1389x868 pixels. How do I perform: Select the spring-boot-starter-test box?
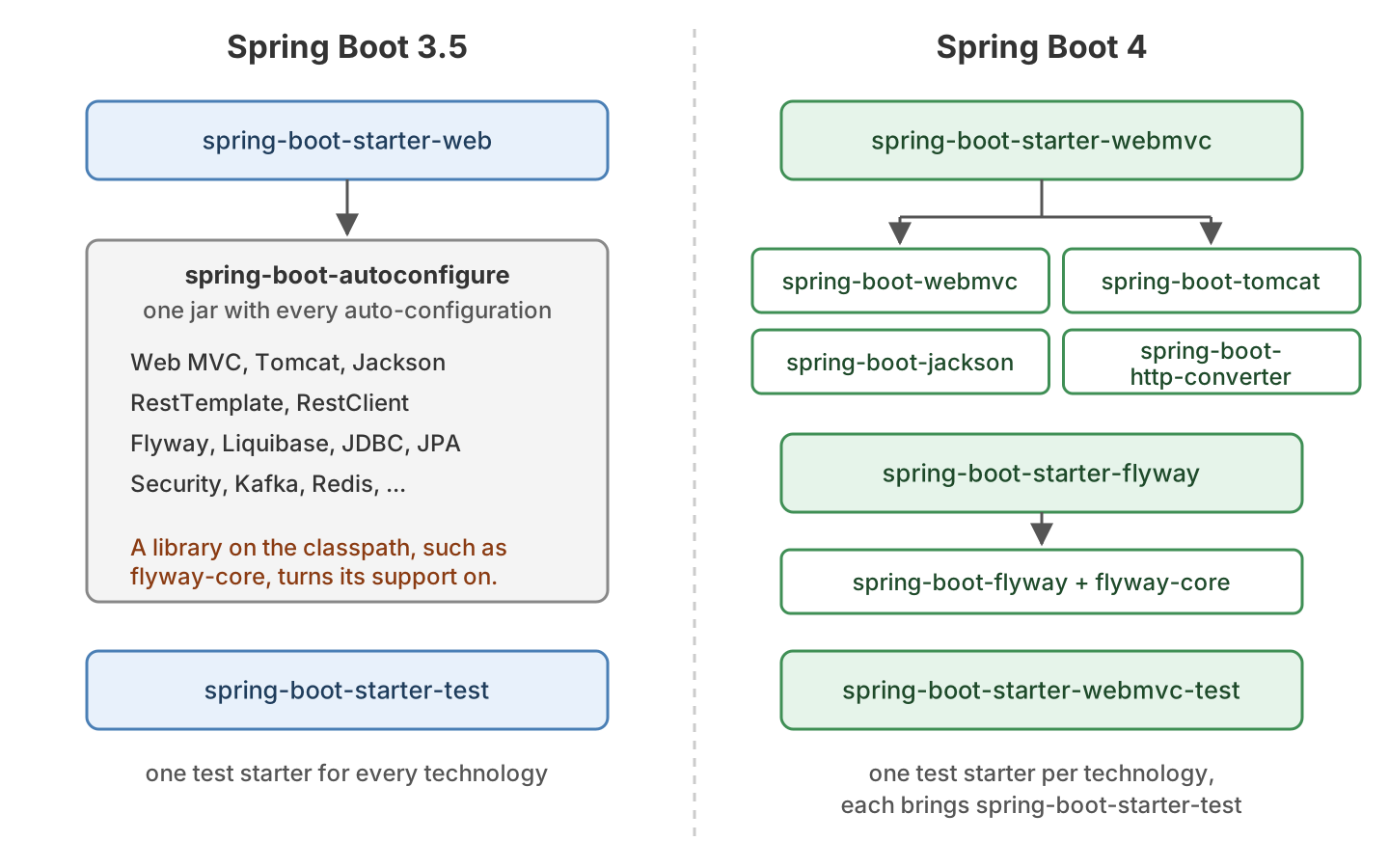click(347, 691)
